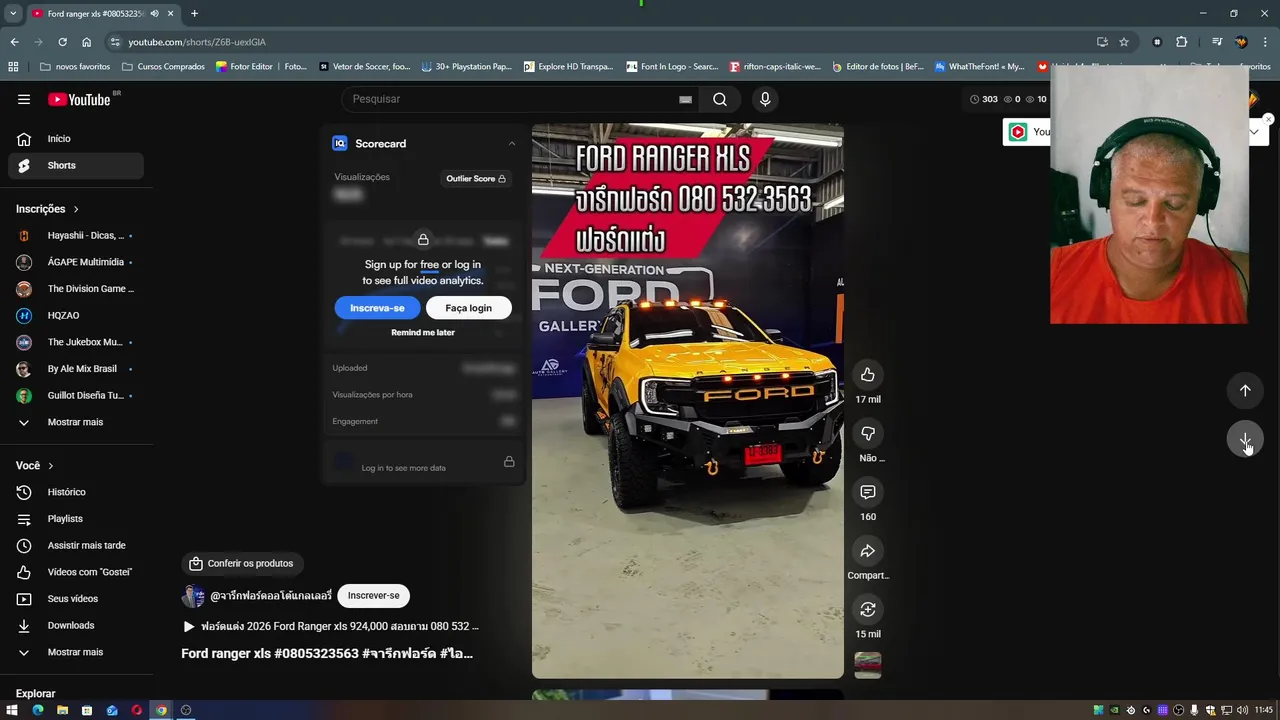Go back in browser history
The image size is (1280, 720).
point(14,42)
